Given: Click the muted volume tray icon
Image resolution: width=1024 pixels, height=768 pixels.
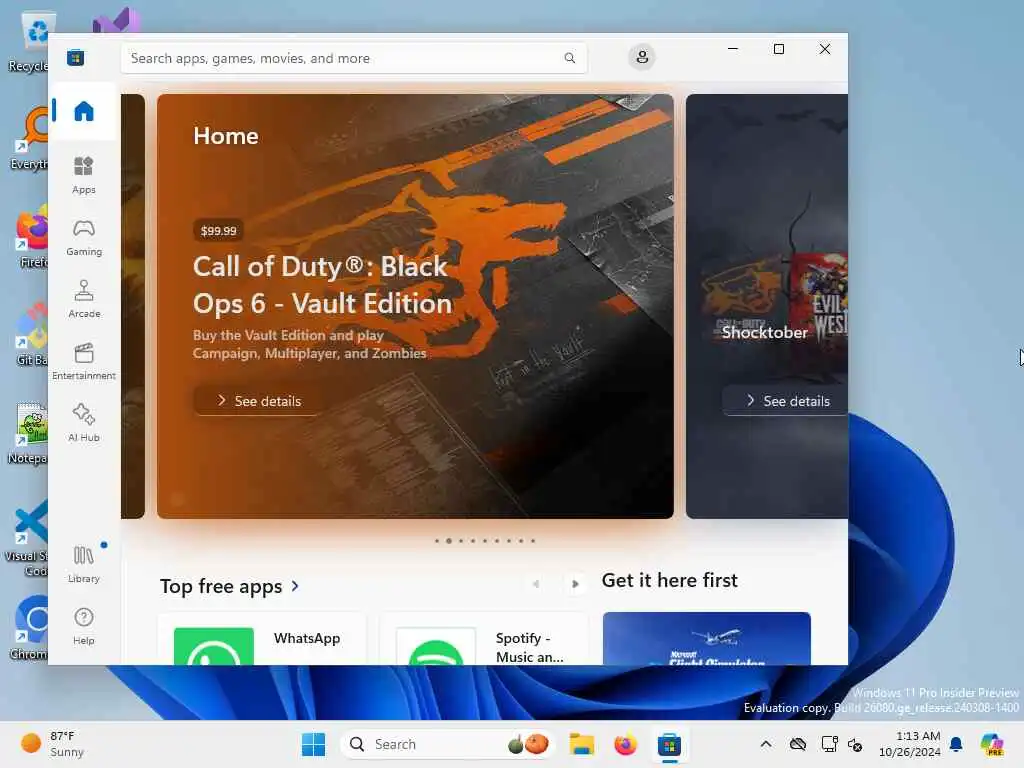Looking at the screenshot, I should 855,744.
